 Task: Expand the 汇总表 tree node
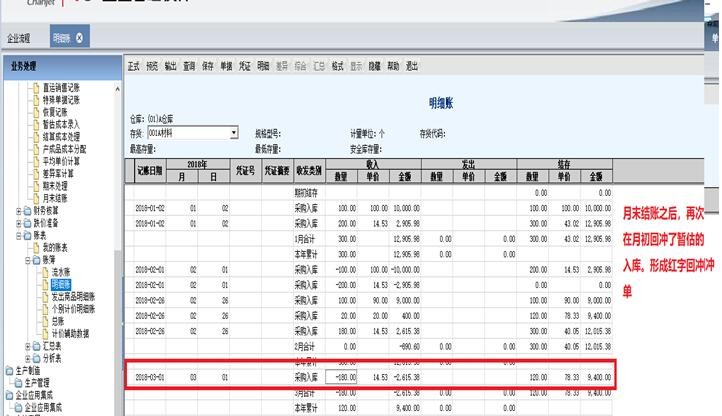click(27, 345)
